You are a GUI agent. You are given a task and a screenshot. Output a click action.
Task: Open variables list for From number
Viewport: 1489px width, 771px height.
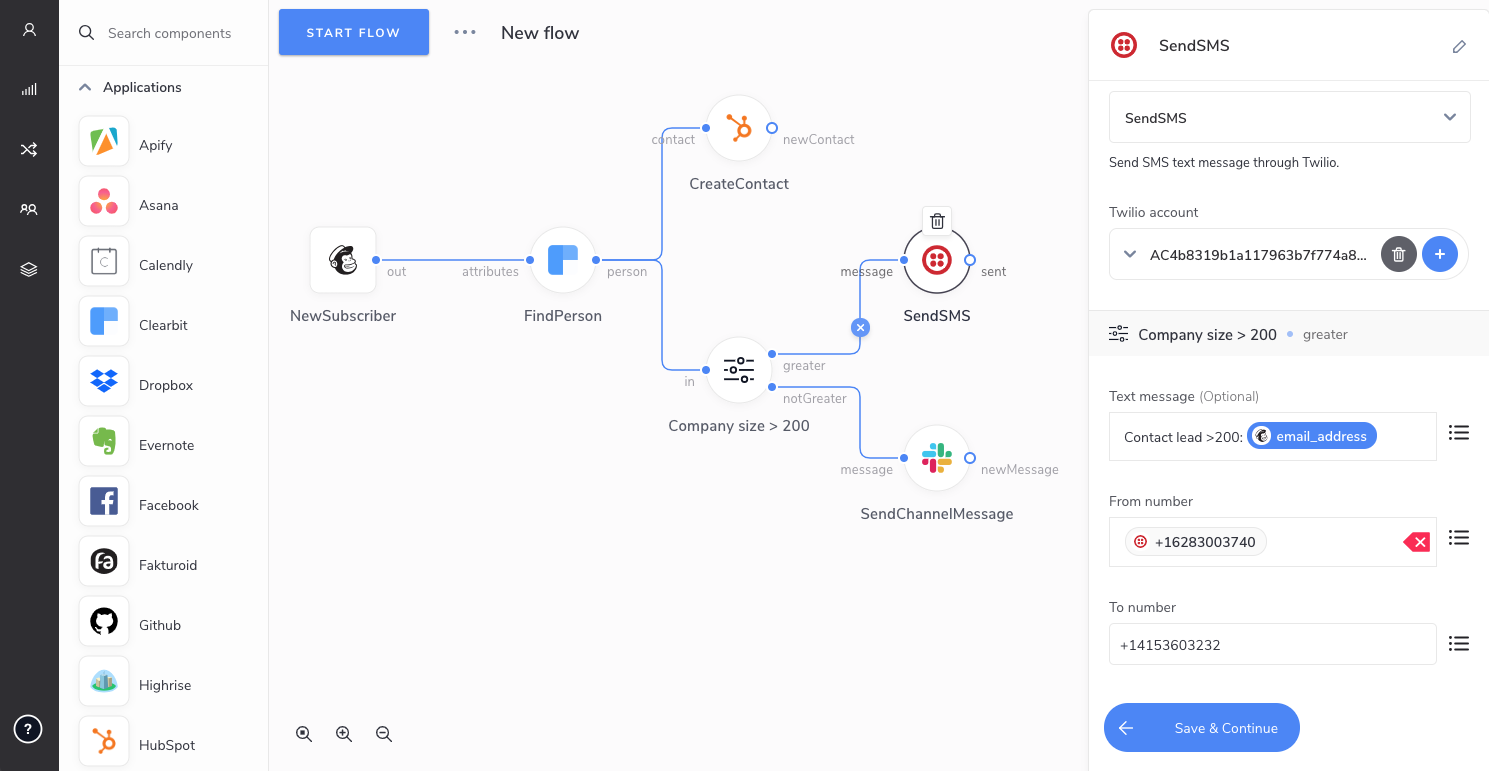point(1459,538)
